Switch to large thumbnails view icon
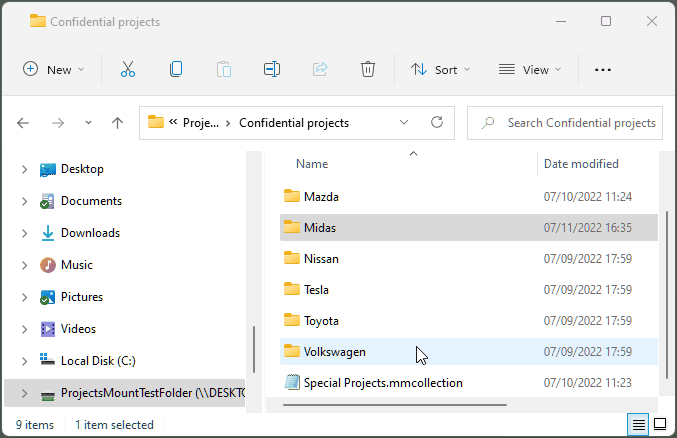The height and width of the screenshot is (438, 677). 660,425
